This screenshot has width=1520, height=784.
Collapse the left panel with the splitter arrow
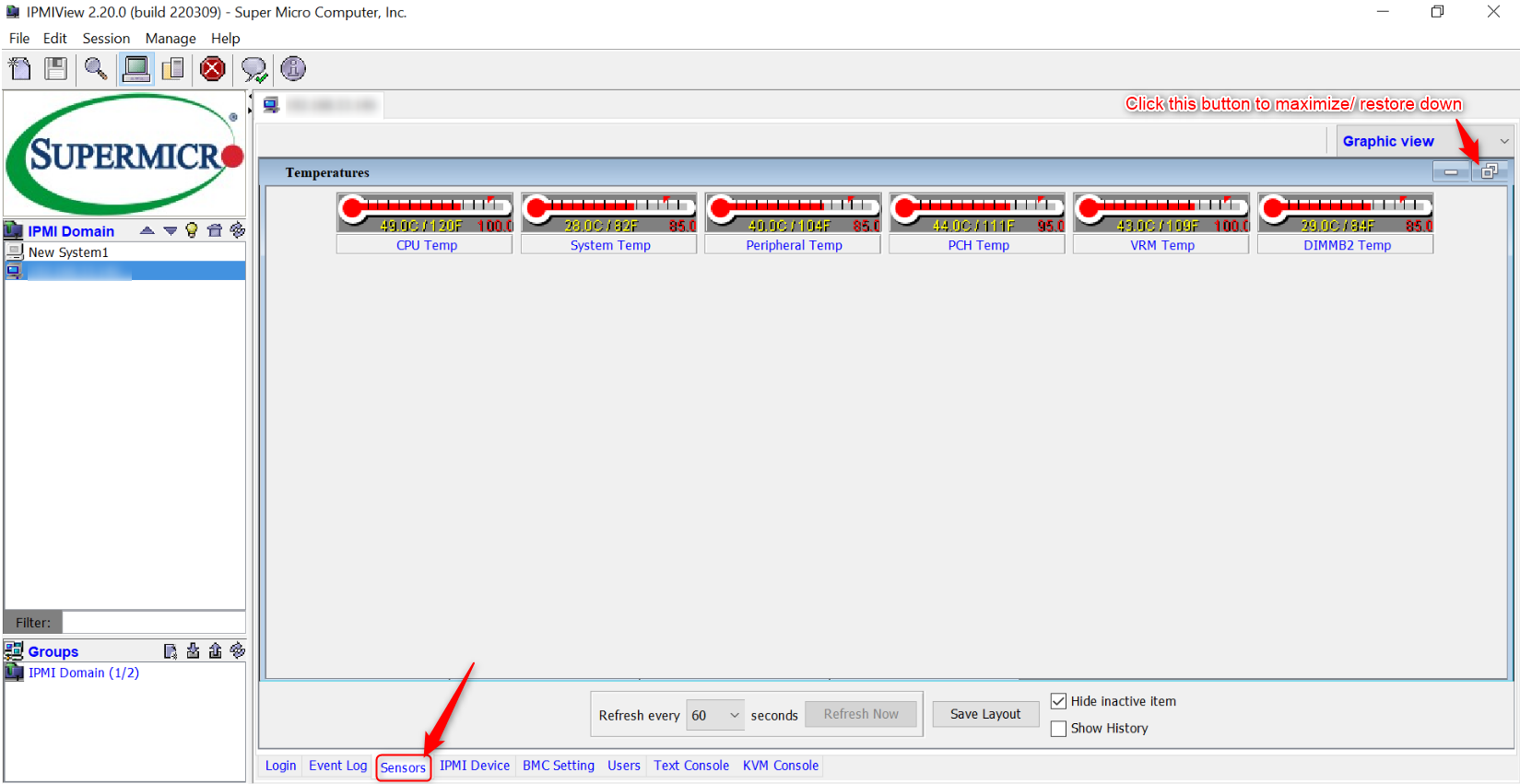250,95
